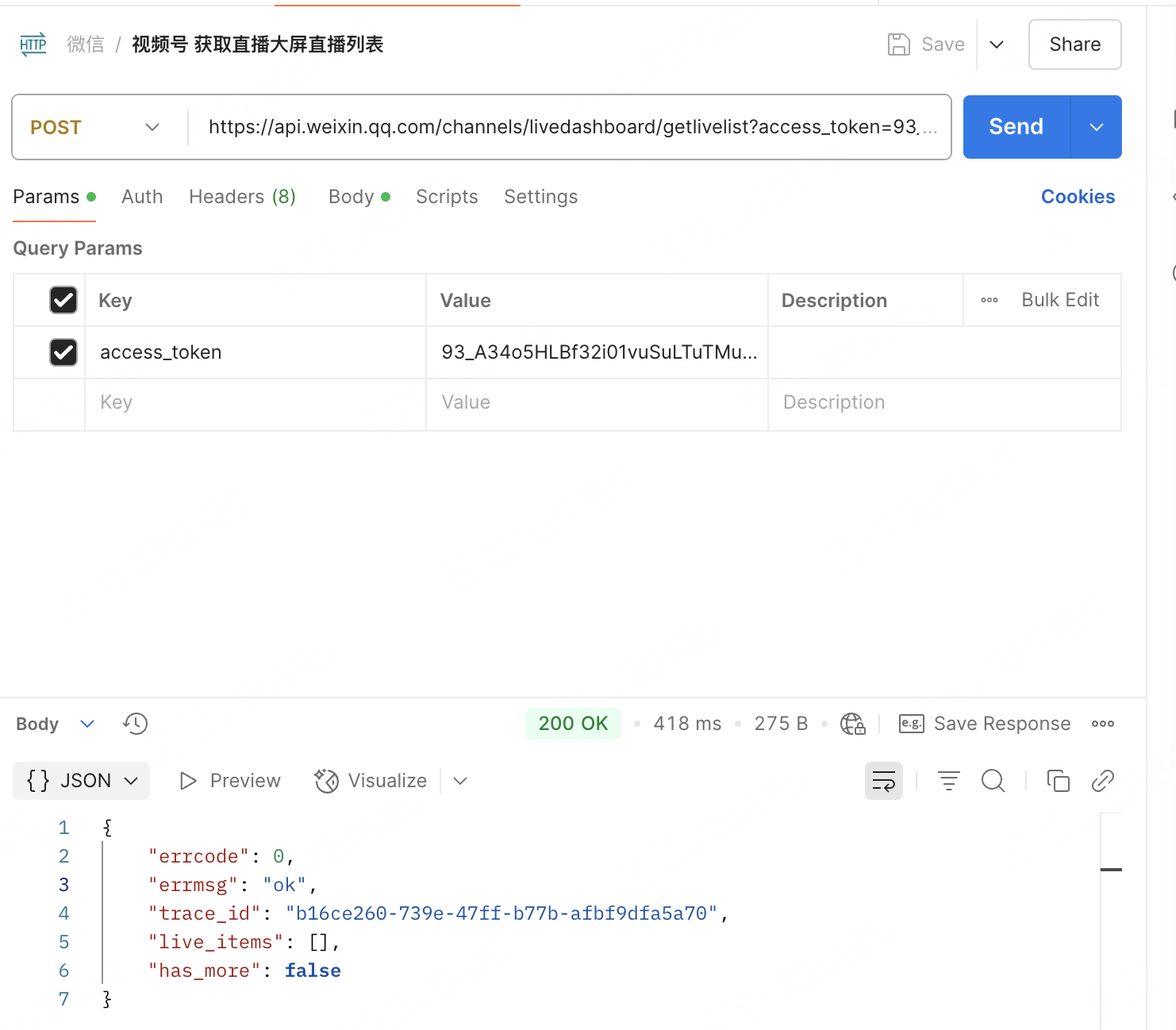Click the 微信 collection breadcrumb
The image size is (1176, 1030).
pyautogui.click(x=86, y=44)
